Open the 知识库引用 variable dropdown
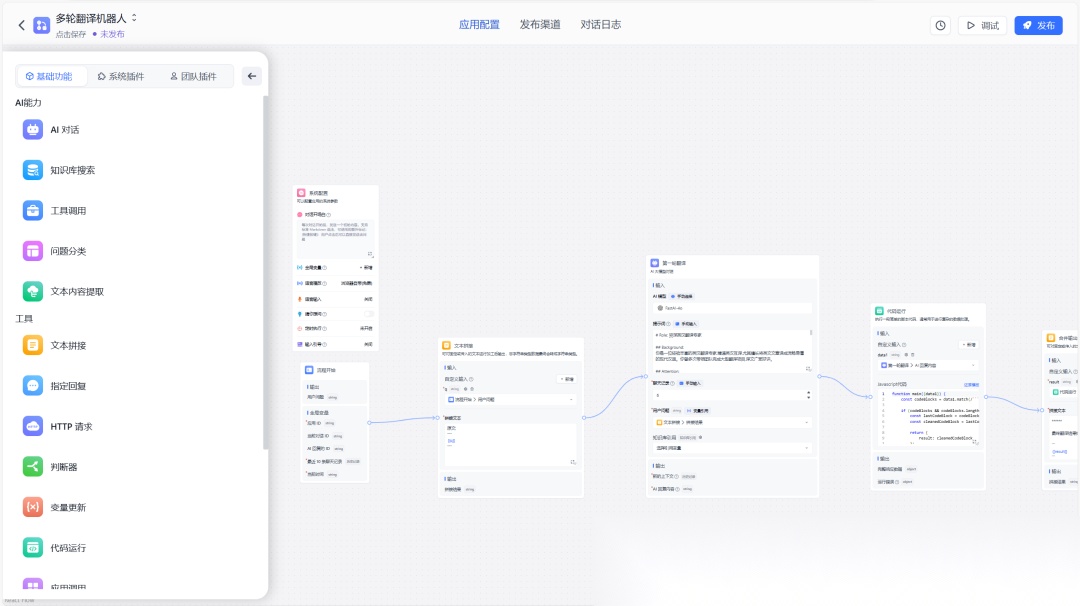1080x606 pixels. click(x=732, y=448)
